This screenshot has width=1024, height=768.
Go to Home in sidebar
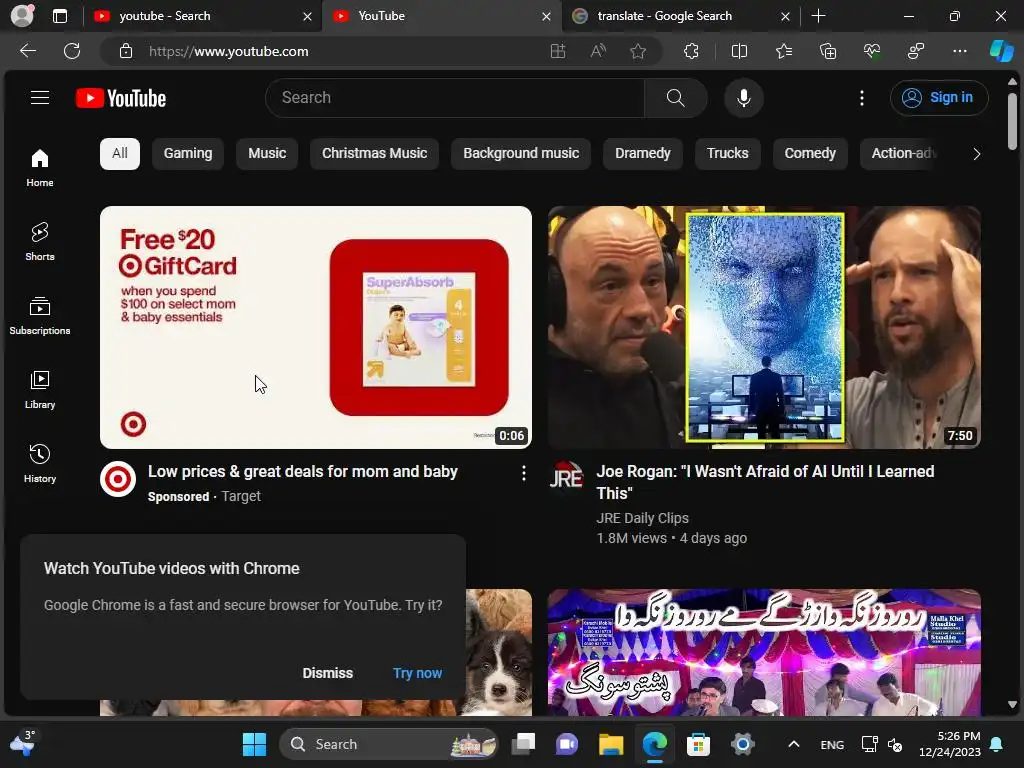pos(40,168)
